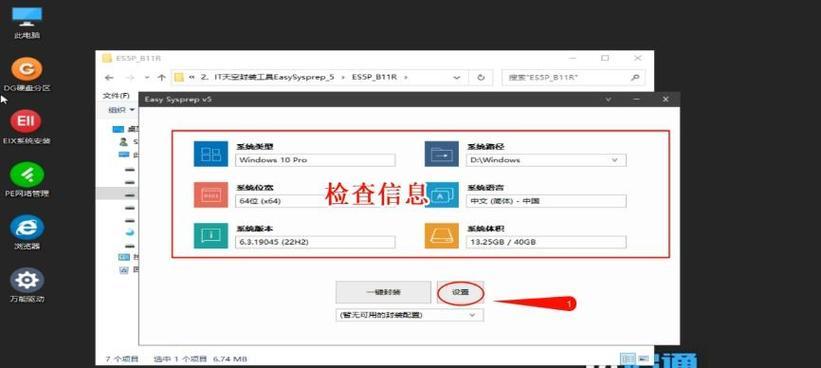
Task: Click the search magnifier in Explorer
Action: [635, 77]
